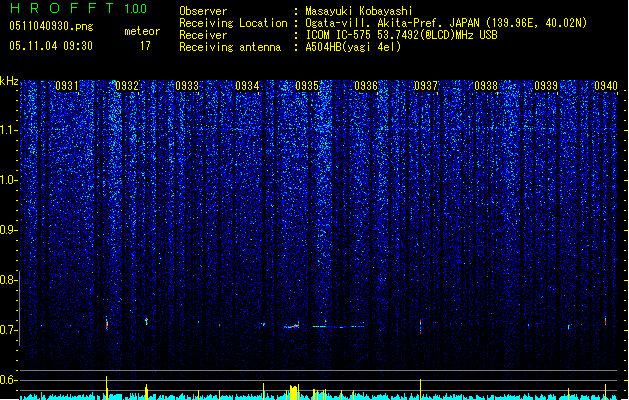
Task: Click the observer name Masayuki Kobayashi
Action: coord(359,11)
